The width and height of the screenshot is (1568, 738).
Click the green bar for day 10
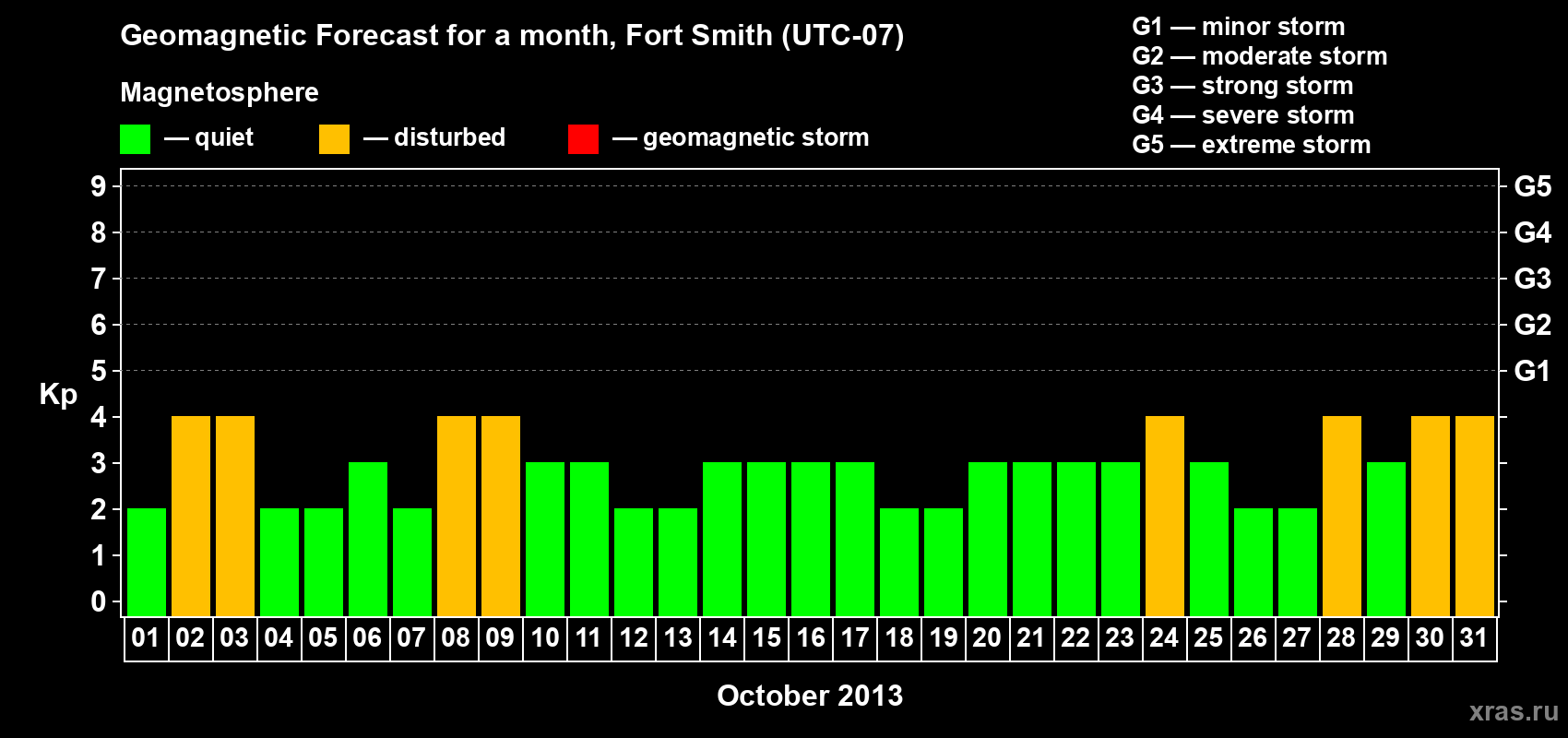coord(545,540)
